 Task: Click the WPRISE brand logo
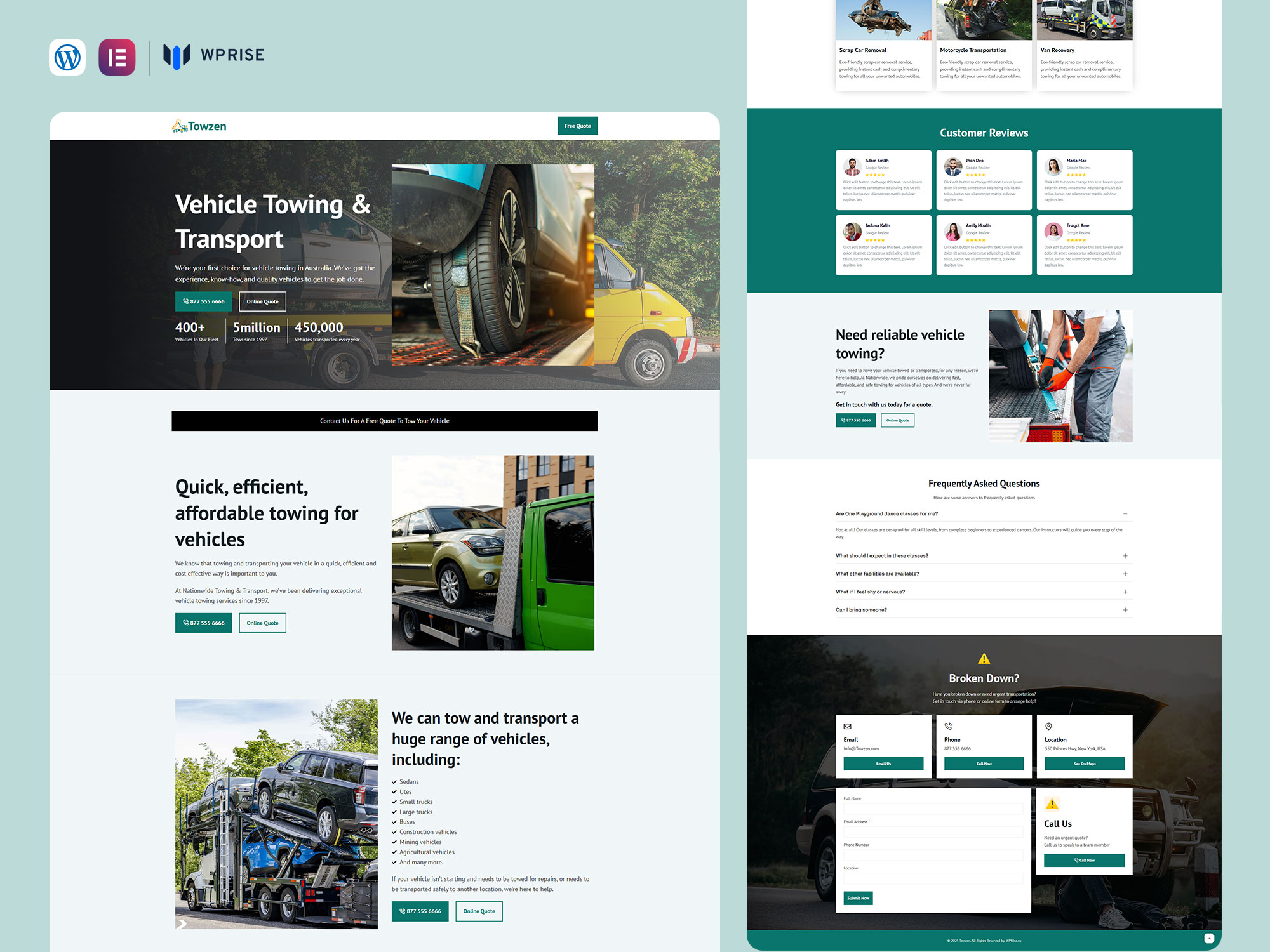(x=214, y=56)
